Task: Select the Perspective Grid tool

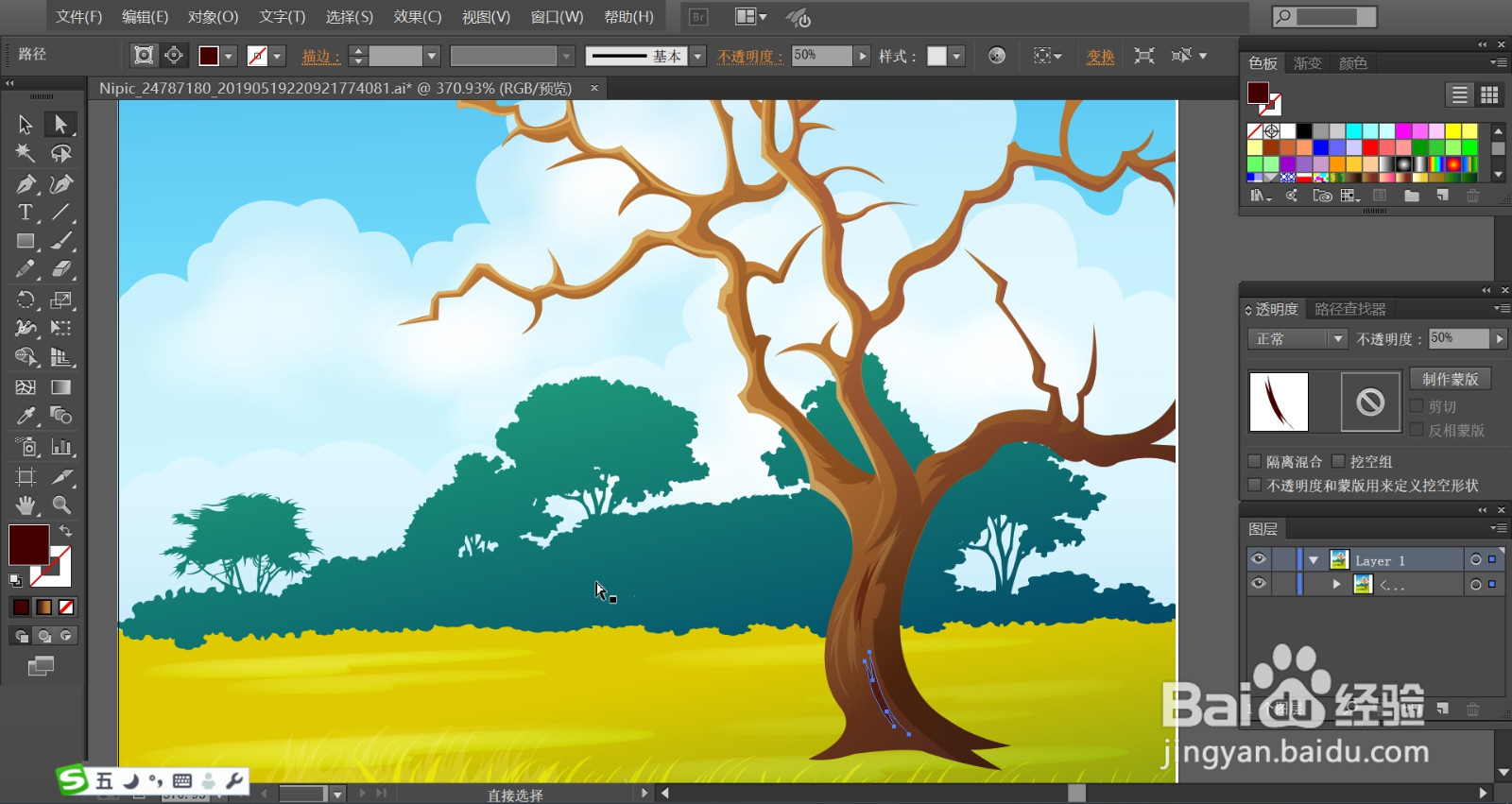Action: [x=60, y=357]
